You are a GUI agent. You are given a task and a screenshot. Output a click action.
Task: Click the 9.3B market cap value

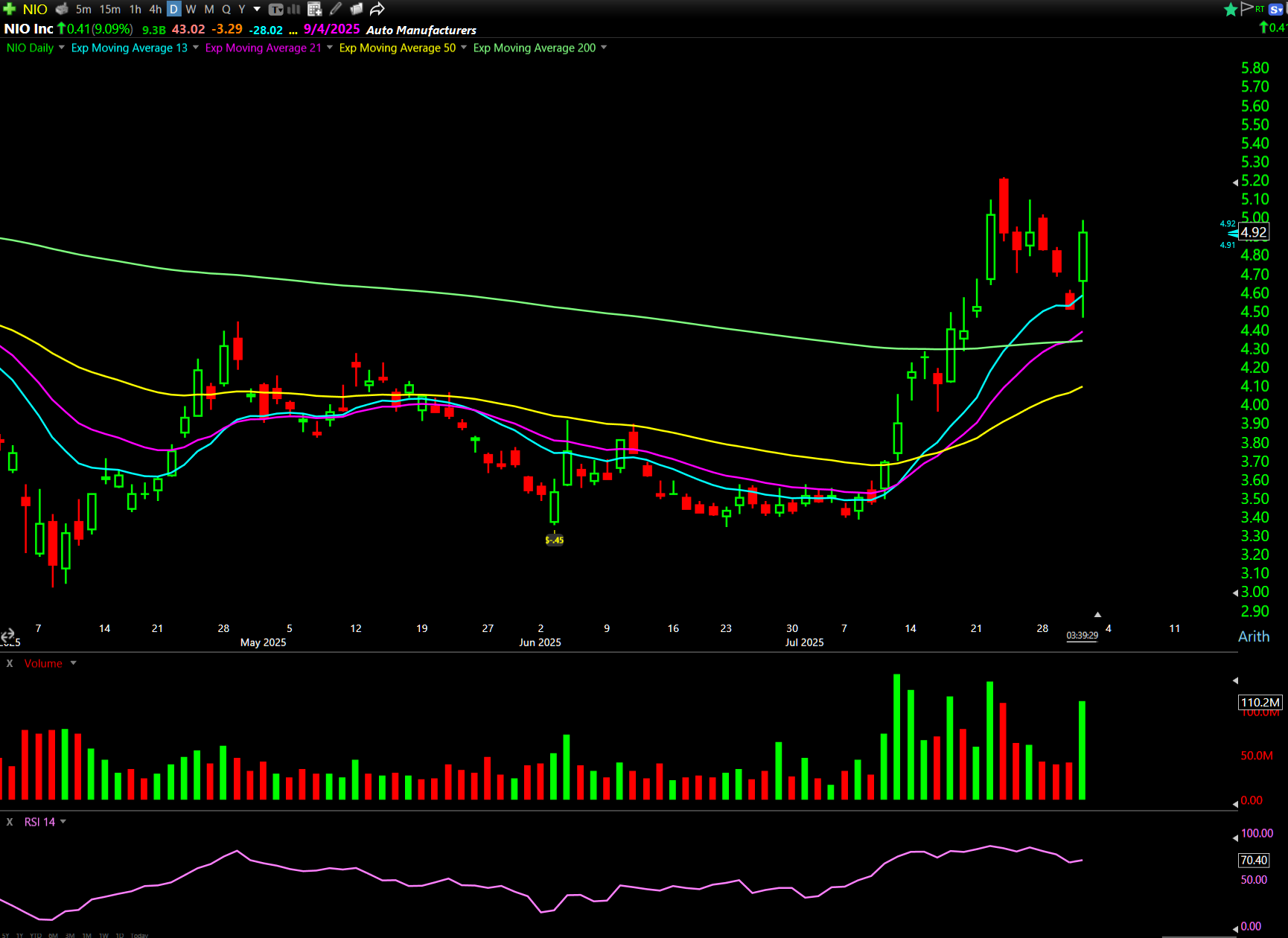(x=154, y=30)
